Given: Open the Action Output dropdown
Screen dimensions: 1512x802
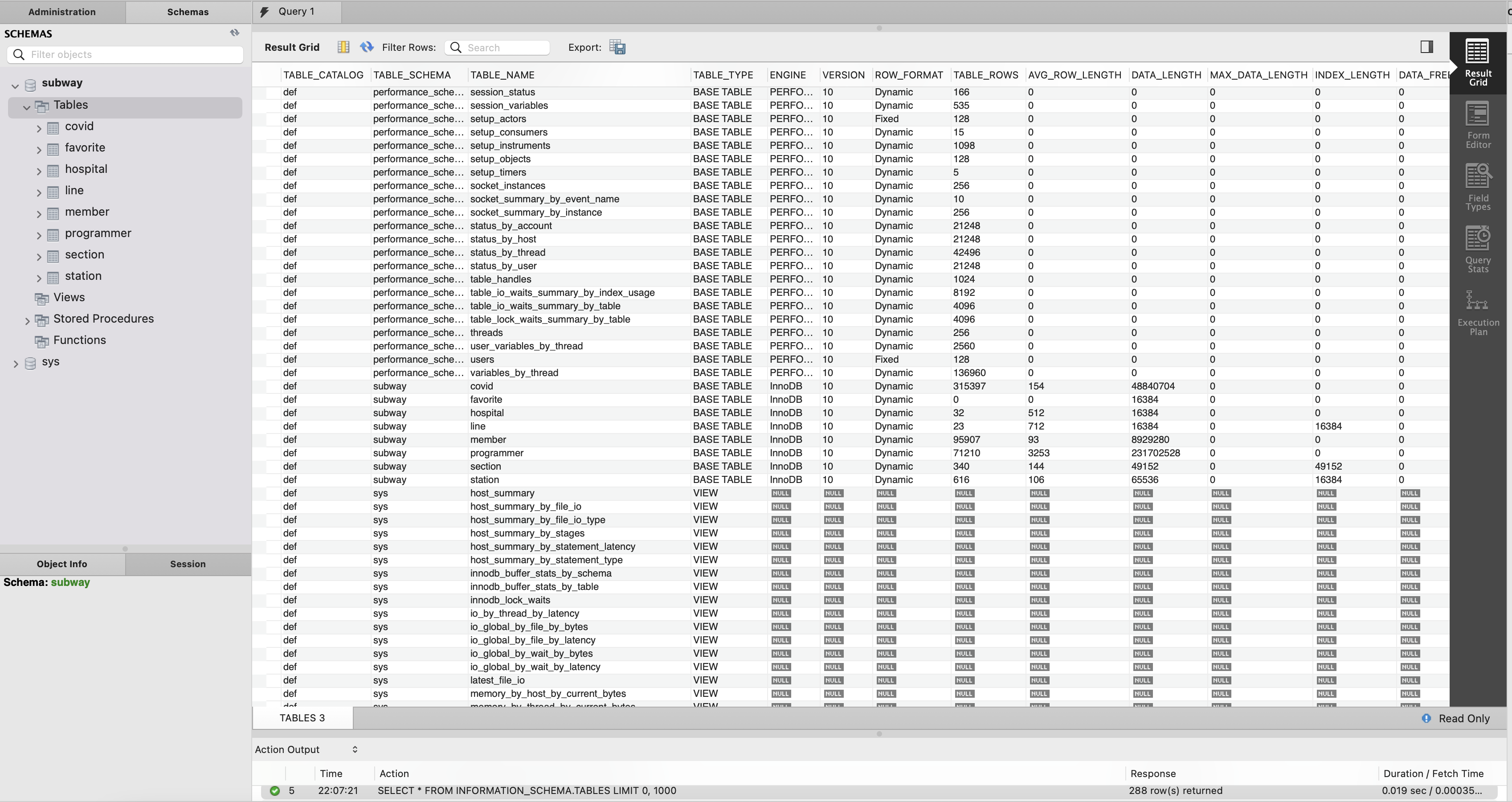Looking at the screenshot, I should click(355, 749).
